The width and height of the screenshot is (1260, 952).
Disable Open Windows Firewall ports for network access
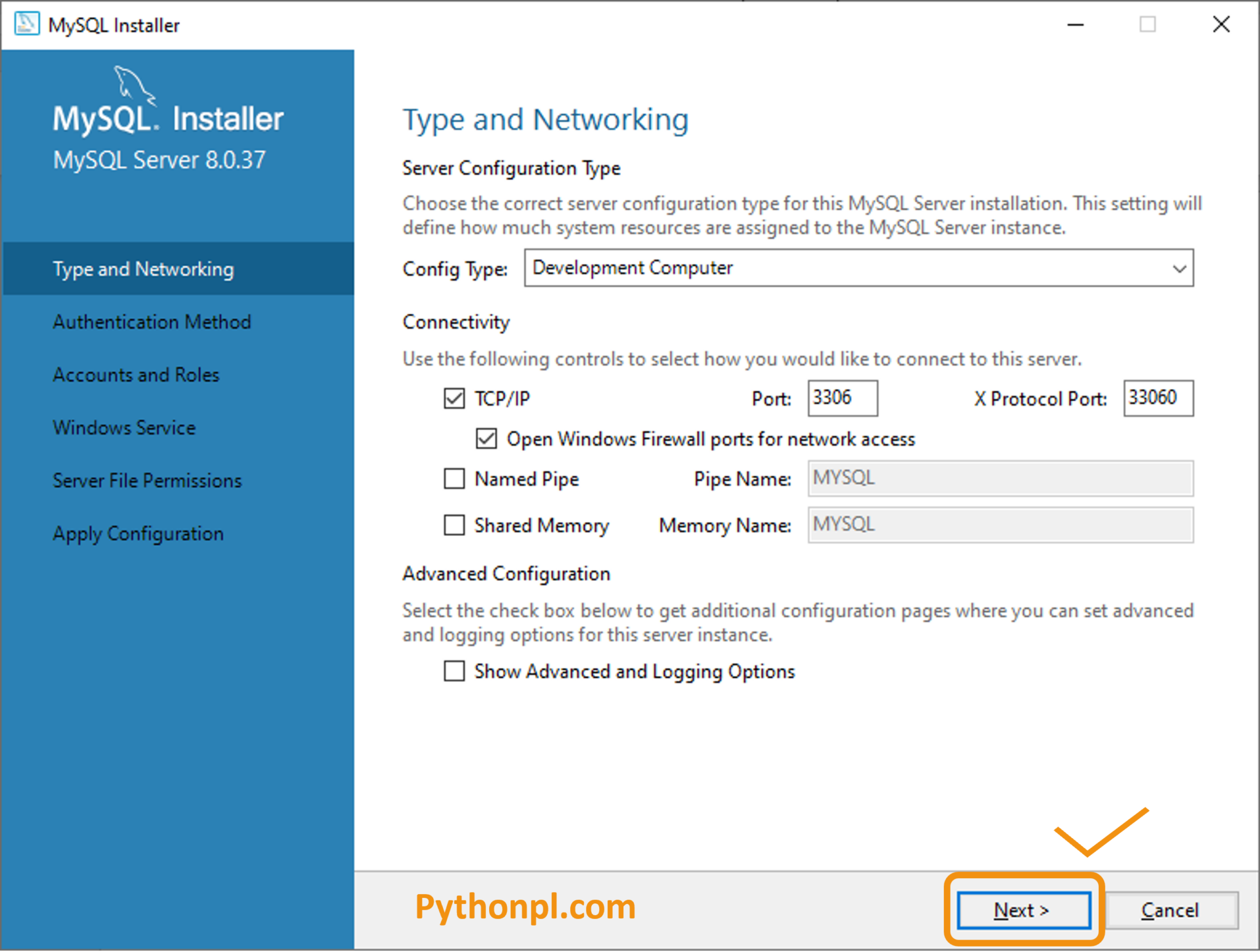(x=486, y=439)
